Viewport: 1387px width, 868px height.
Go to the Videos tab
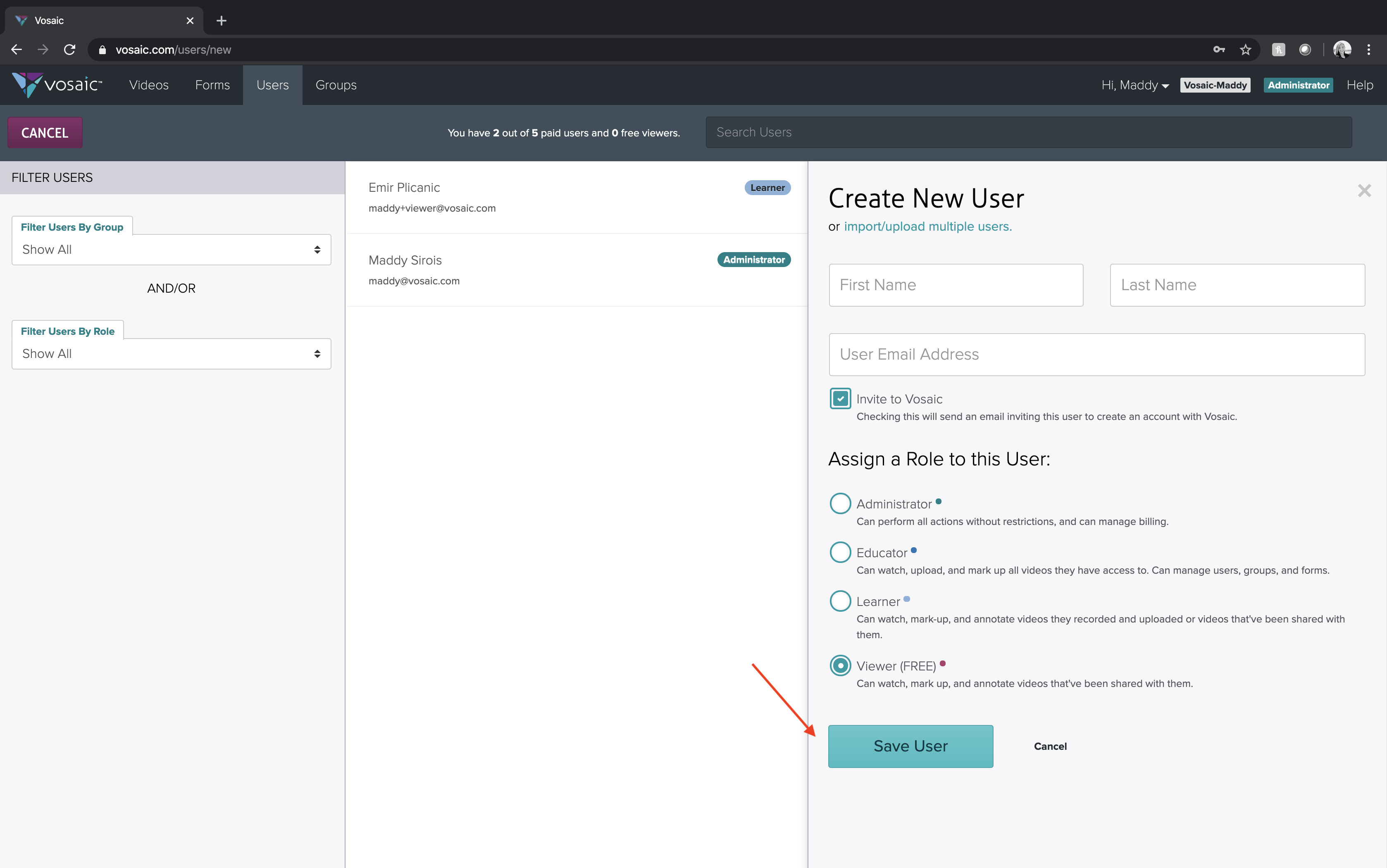[x=149, y=85]
